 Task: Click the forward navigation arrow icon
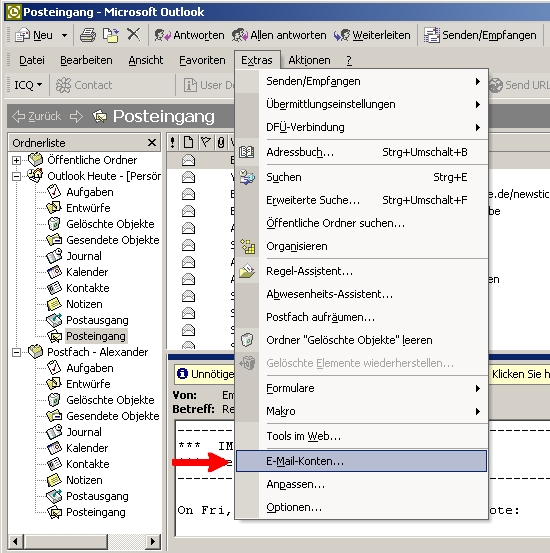tap(76, 116)
